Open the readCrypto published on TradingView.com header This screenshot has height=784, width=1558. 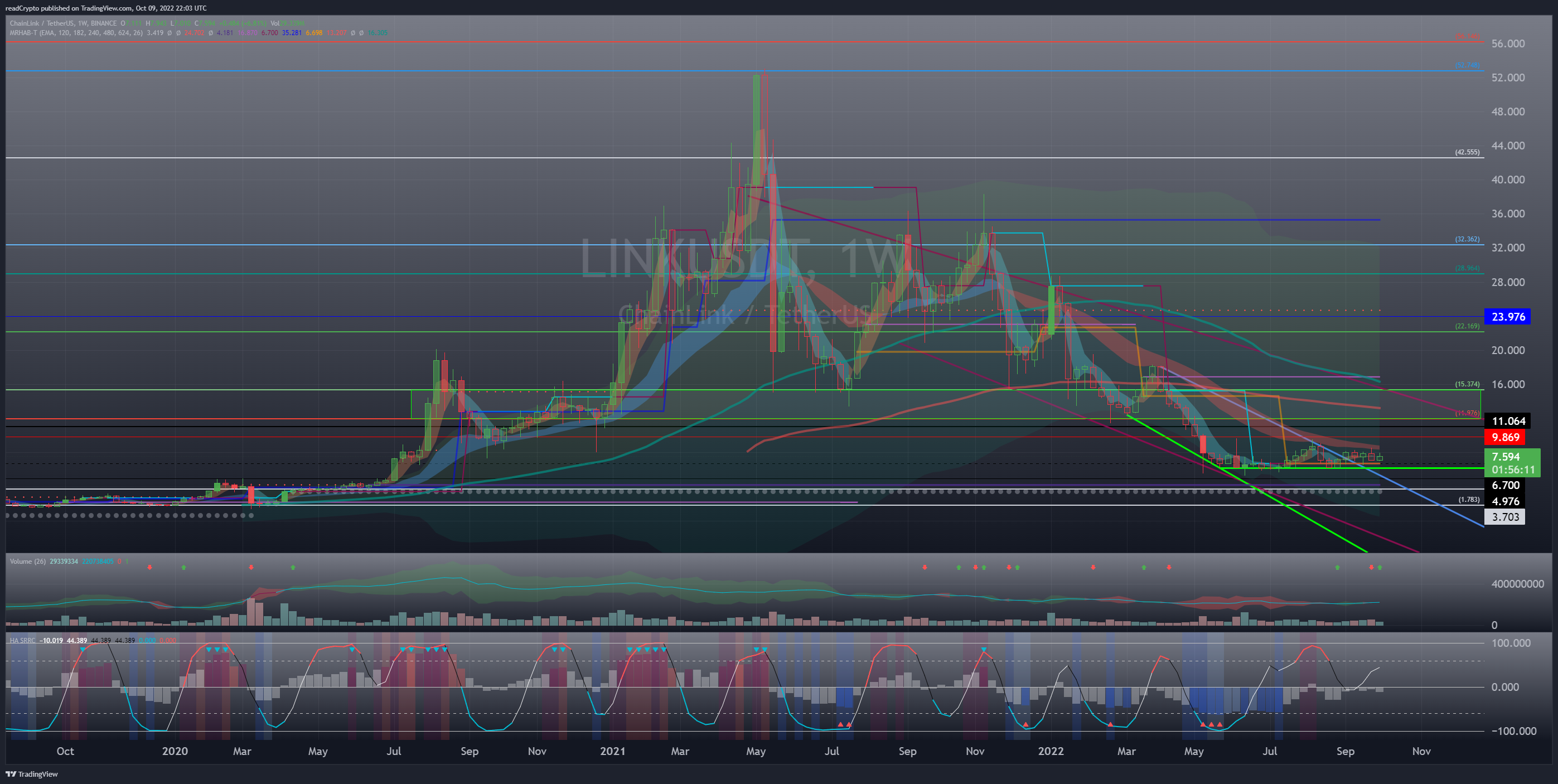(x=106, y=8)
